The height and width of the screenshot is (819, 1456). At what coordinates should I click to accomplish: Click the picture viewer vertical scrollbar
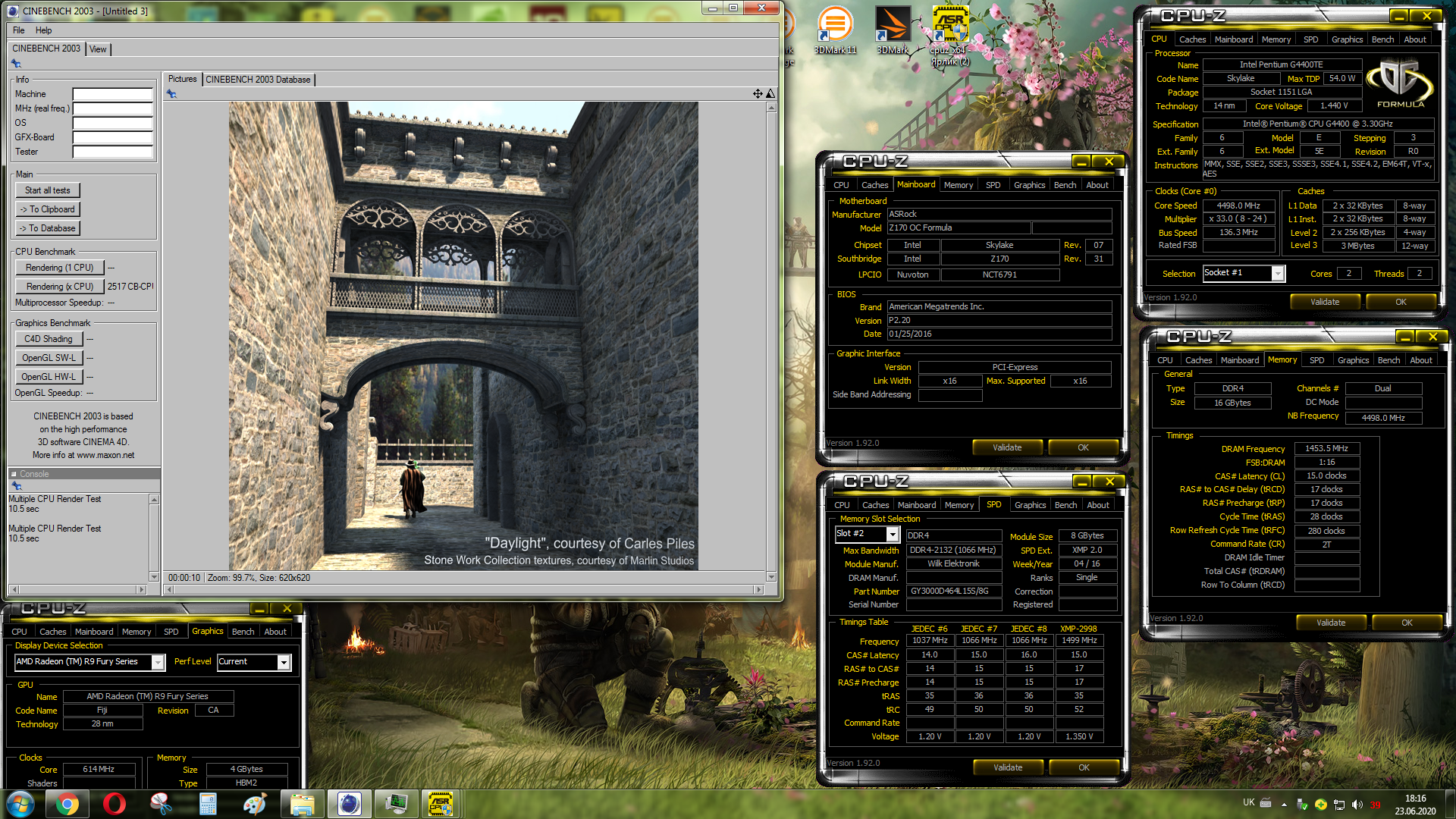pos(771,342)
